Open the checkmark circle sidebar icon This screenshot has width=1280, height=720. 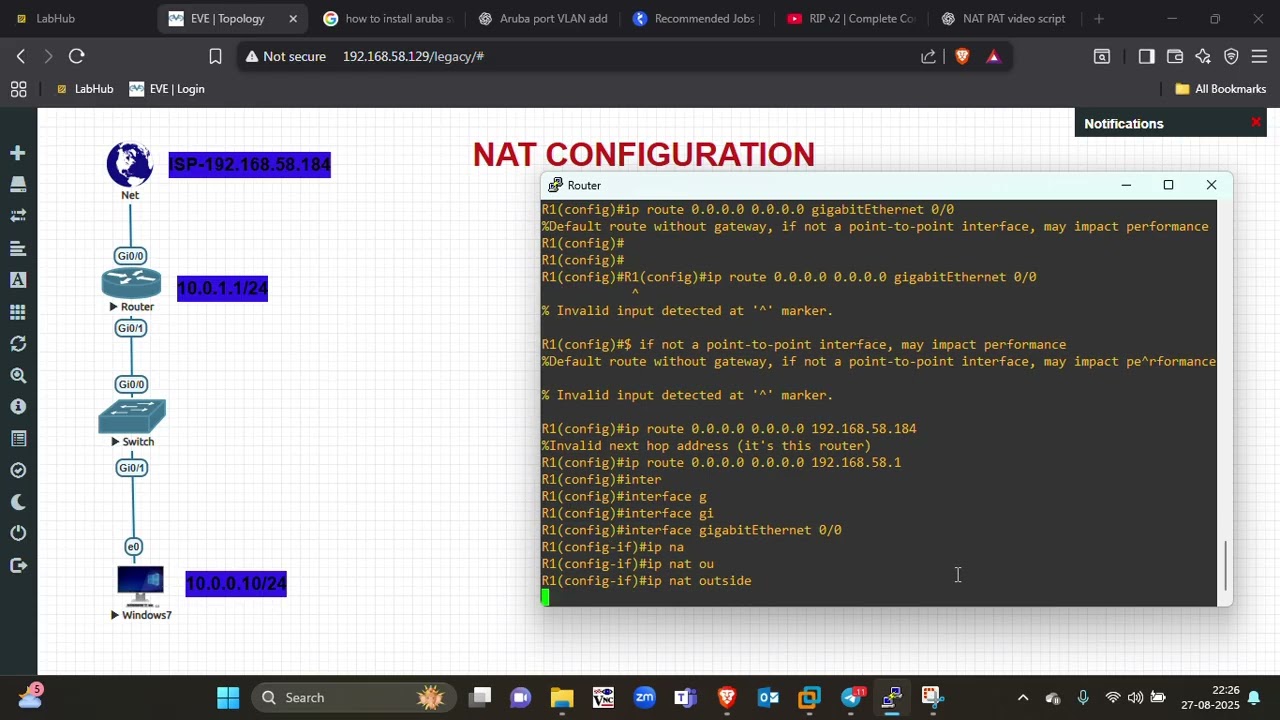click(18, 470)
